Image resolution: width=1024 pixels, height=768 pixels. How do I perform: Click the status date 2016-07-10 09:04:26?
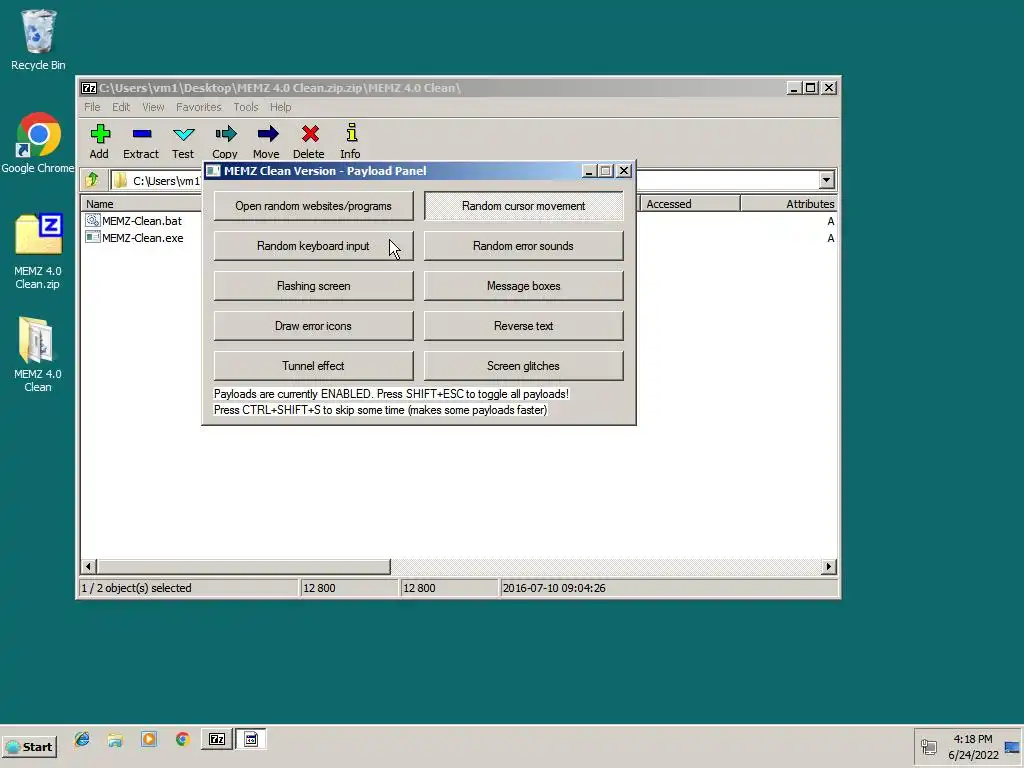pyautogui.click(x=554, y=588)
